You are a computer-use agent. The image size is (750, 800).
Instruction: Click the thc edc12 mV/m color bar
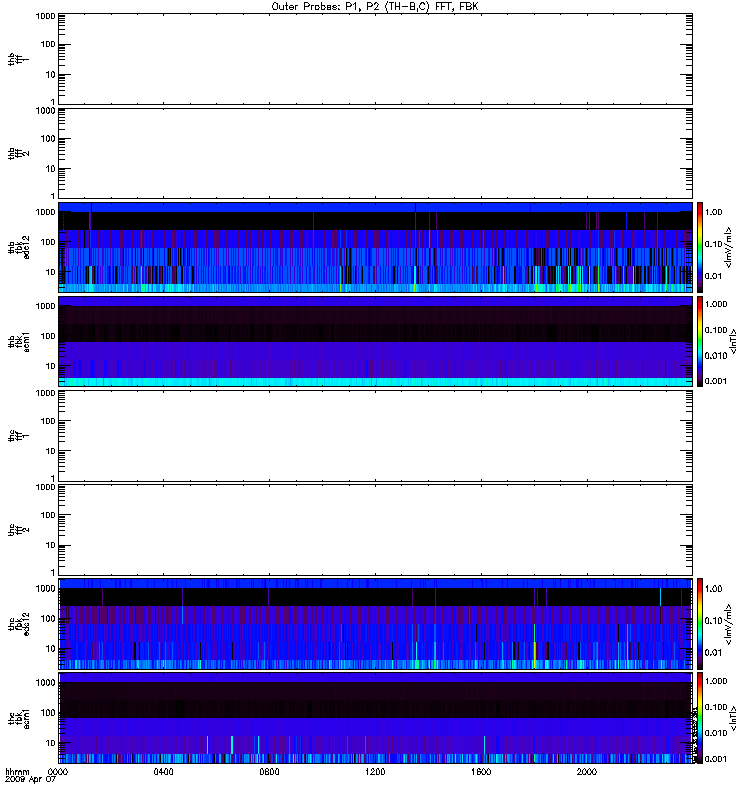pos(700,624)
